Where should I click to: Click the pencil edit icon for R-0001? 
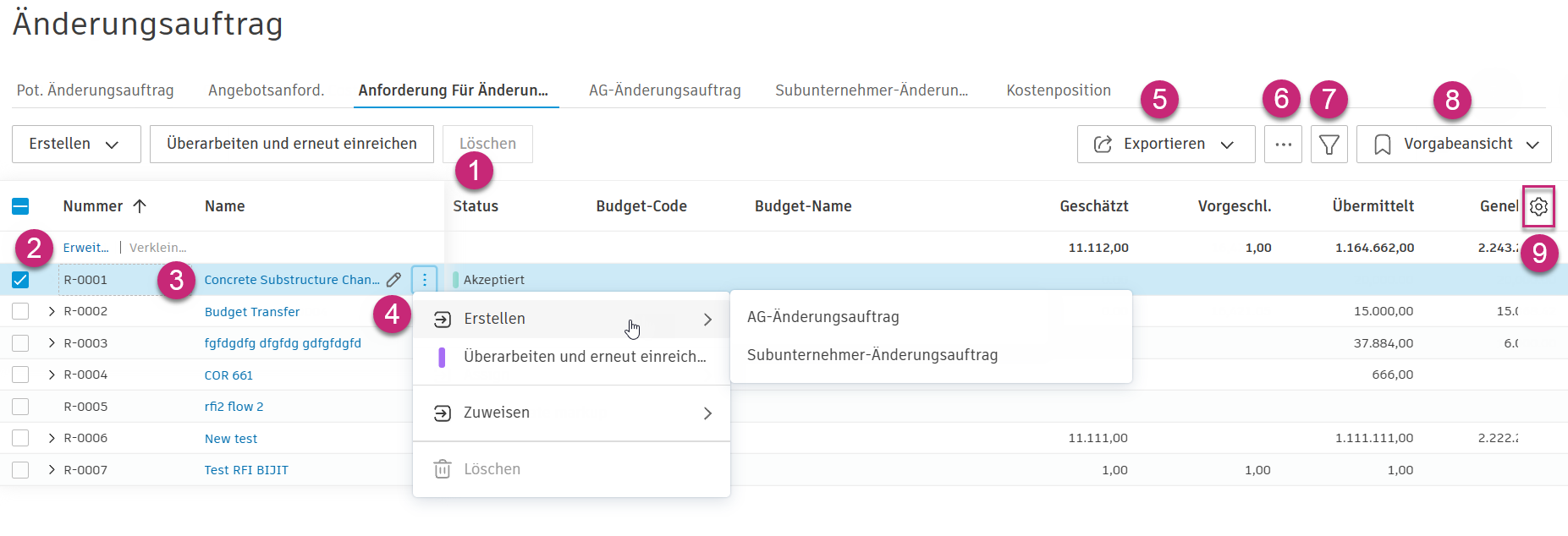click(393, 280)
